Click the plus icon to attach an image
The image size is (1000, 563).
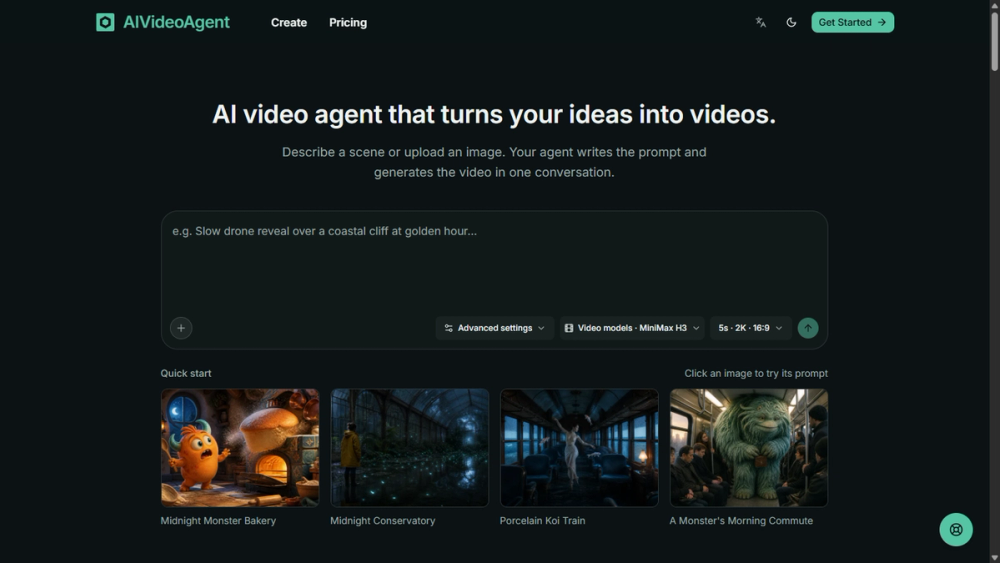coord(181,328)
